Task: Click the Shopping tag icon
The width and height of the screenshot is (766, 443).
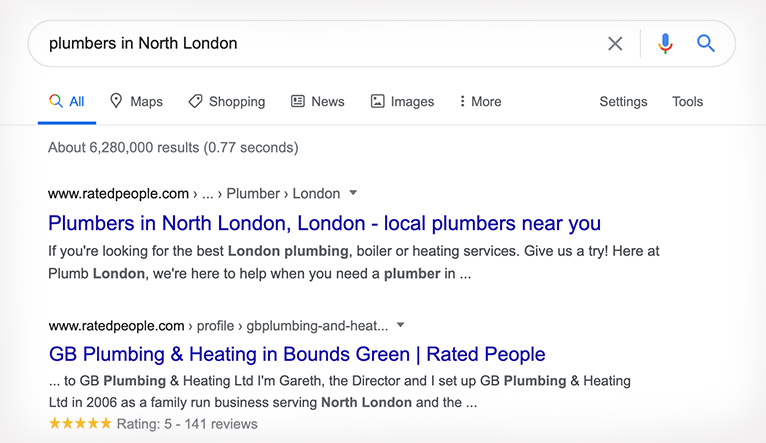Action: click(195, 101)
